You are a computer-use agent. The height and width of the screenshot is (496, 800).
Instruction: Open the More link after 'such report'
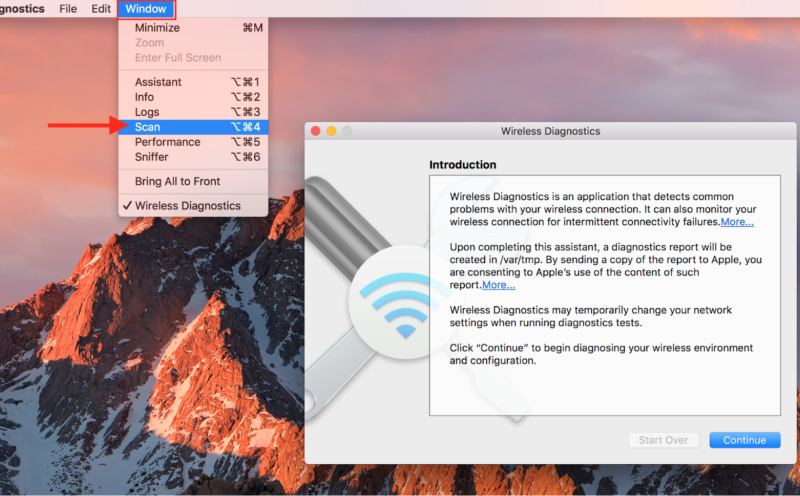(498, 285)
